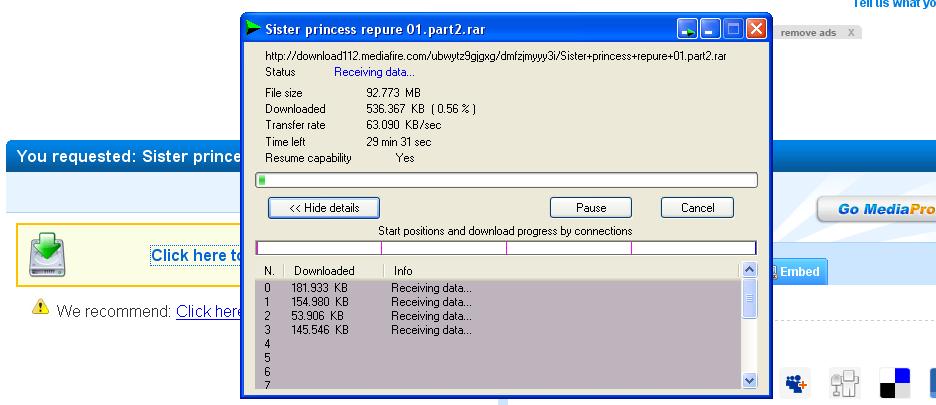This screenshot has height=405, width=936.
Task: Click the Hide details button
Action: (x=324, y=208)
